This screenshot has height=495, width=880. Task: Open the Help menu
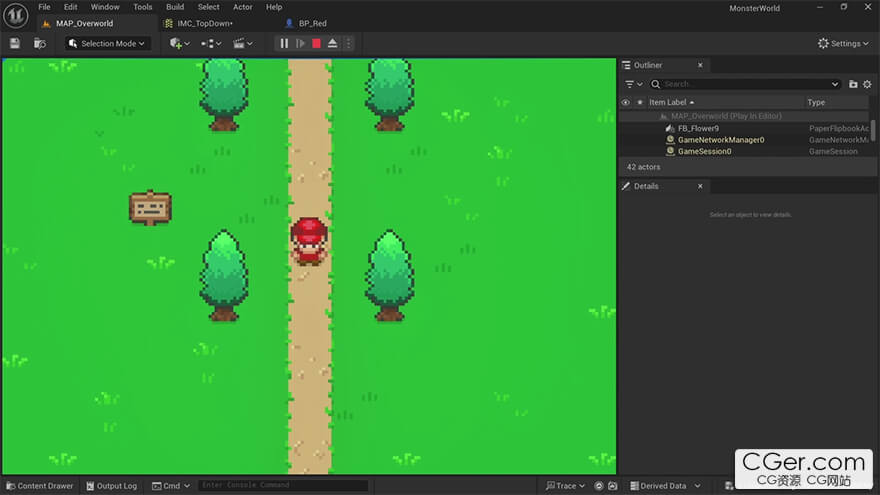click(274, 7)
